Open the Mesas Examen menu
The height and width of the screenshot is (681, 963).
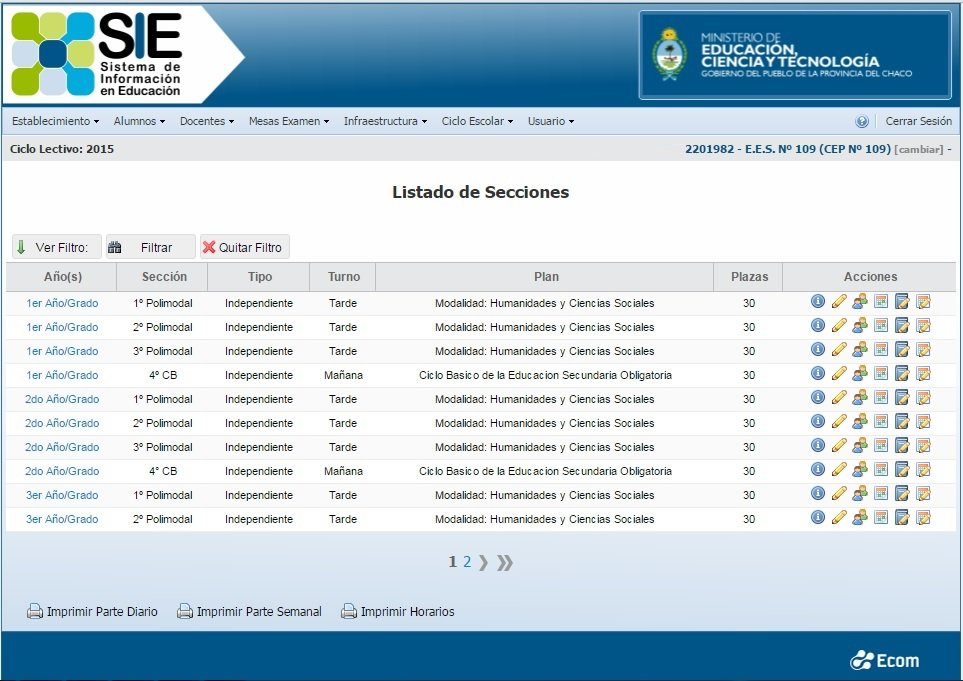click(x=289, y=121)
